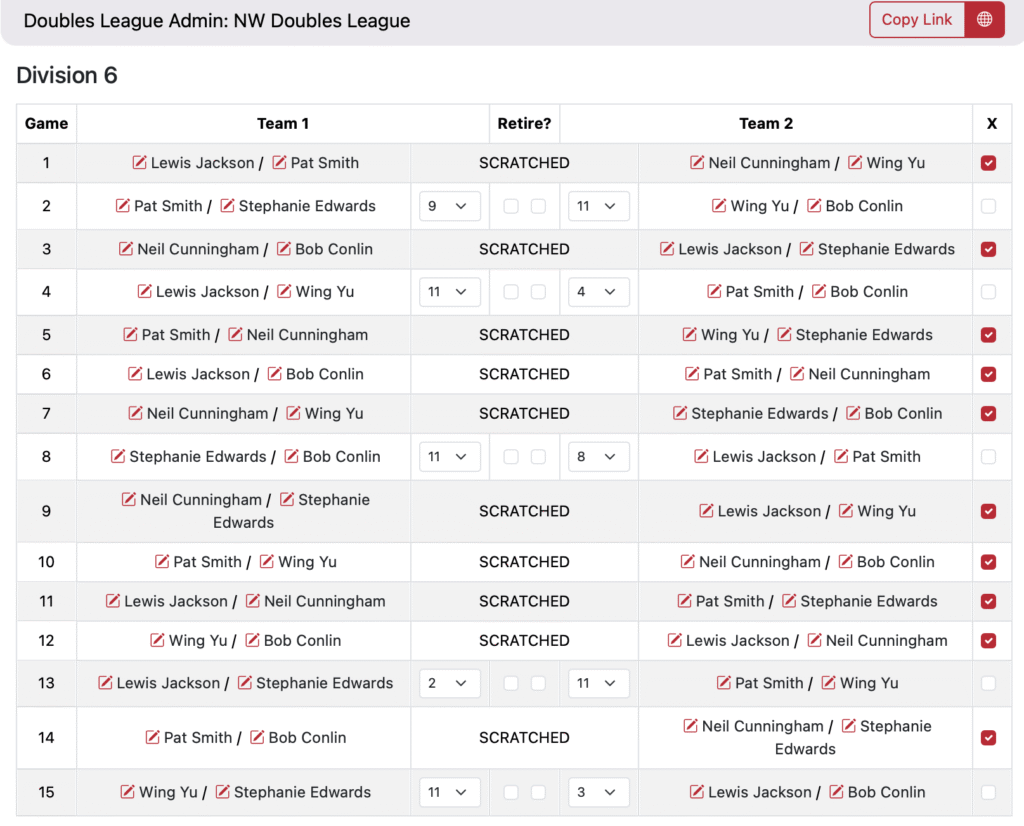Open game 15 Team 2 score dropdown showing 3
The width and height of the screenshot is (1024, 826).
[598, 791]
